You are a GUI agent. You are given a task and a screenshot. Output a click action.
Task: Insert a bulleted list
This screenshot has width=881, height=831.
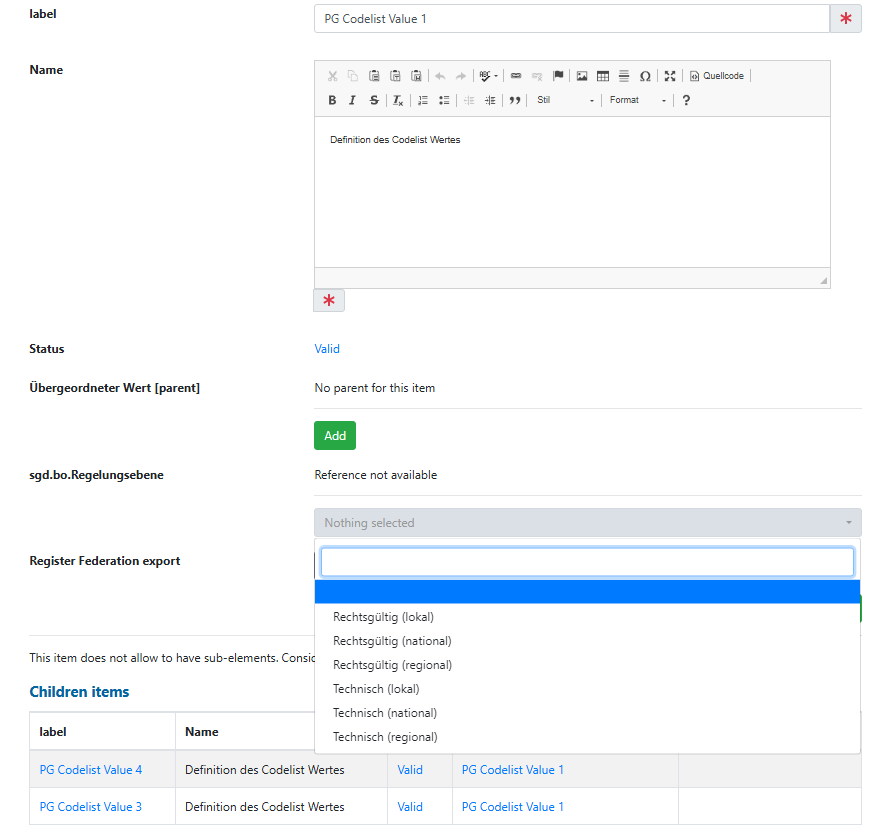point(444,100)
